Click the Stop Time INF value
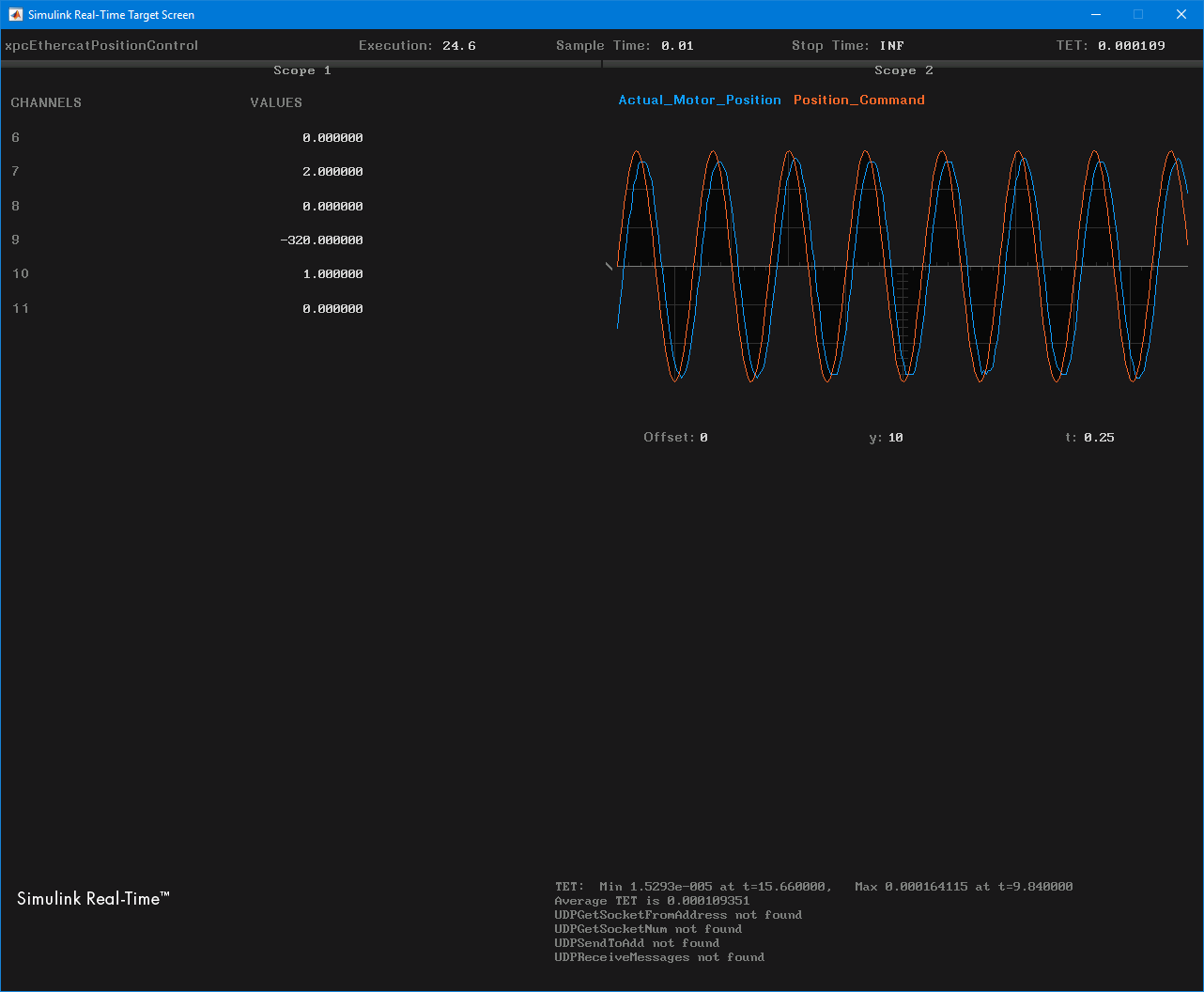Screen dimensions: 1204x992 (x=891, y=46)
